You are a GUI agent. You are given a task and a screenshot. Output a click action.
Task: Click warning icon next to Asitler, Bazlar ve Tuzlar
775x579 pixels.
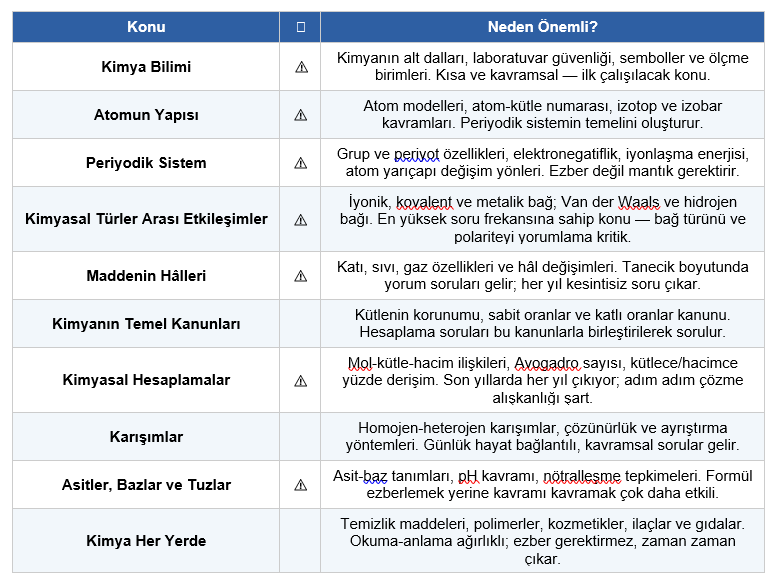301,485
